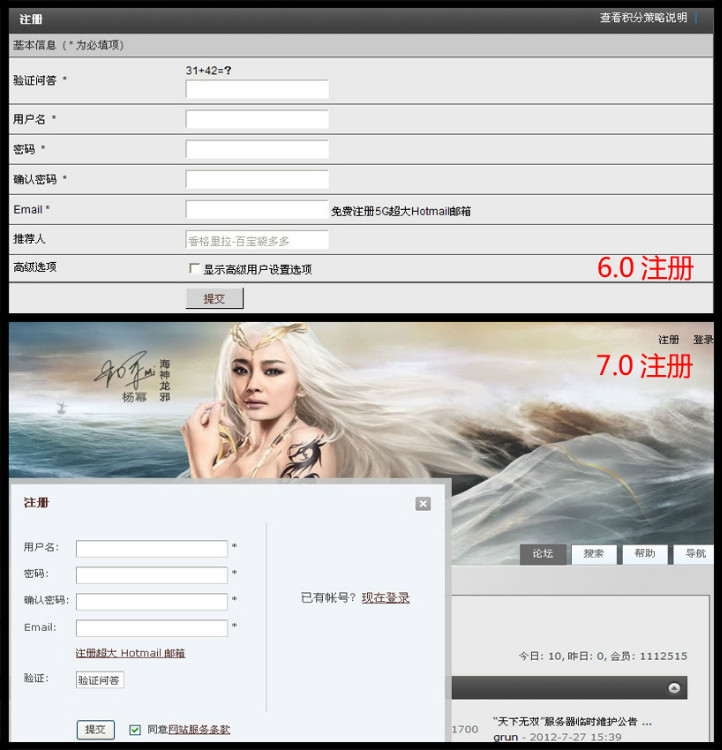Image resolution: width=722 pixels, height=750 pixels.
Task: Open the 查看积分策略说明 link
Action: point(643,18)
